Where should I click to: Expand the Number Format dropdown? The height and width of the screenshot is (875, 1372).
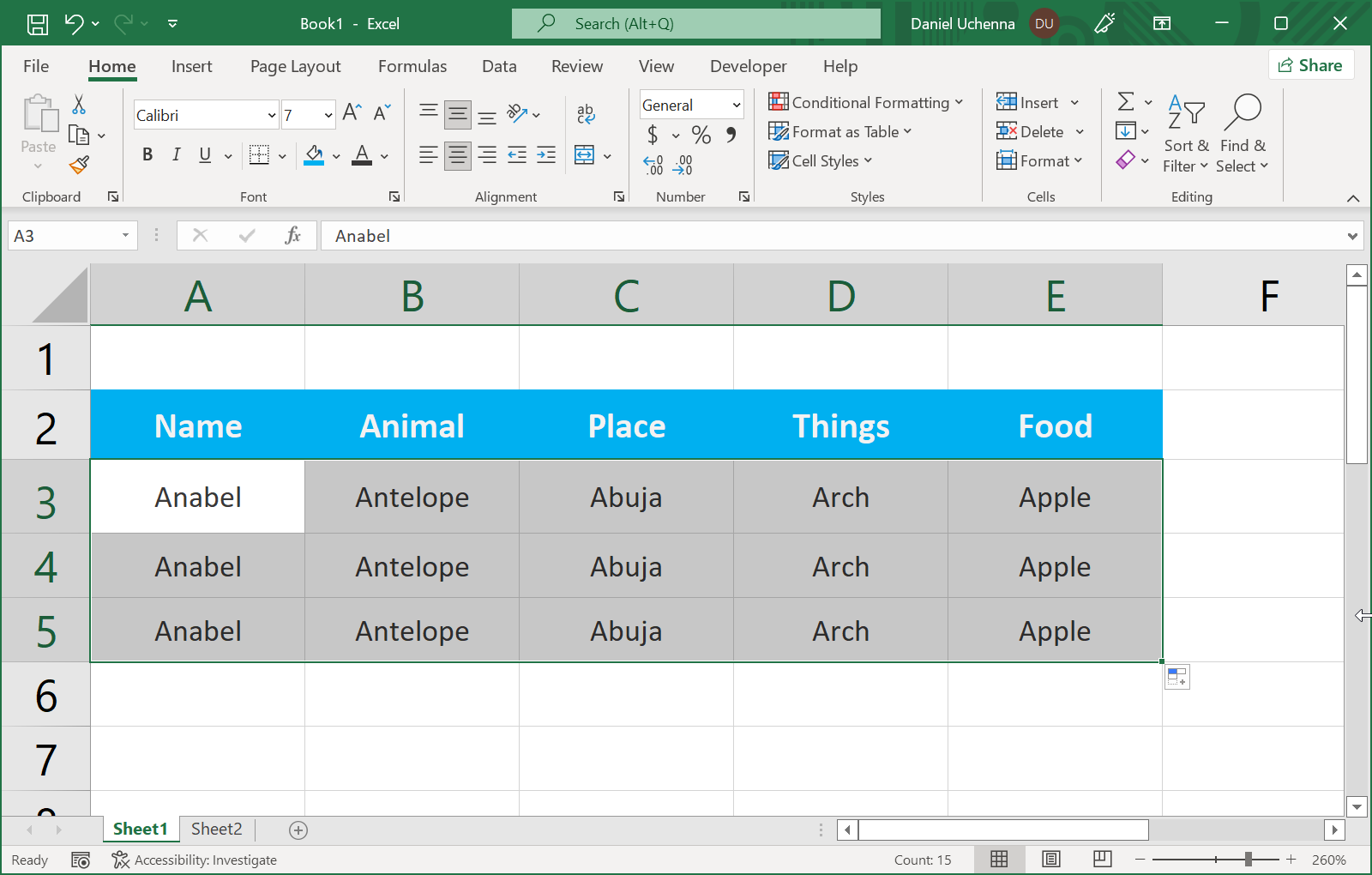736,106
